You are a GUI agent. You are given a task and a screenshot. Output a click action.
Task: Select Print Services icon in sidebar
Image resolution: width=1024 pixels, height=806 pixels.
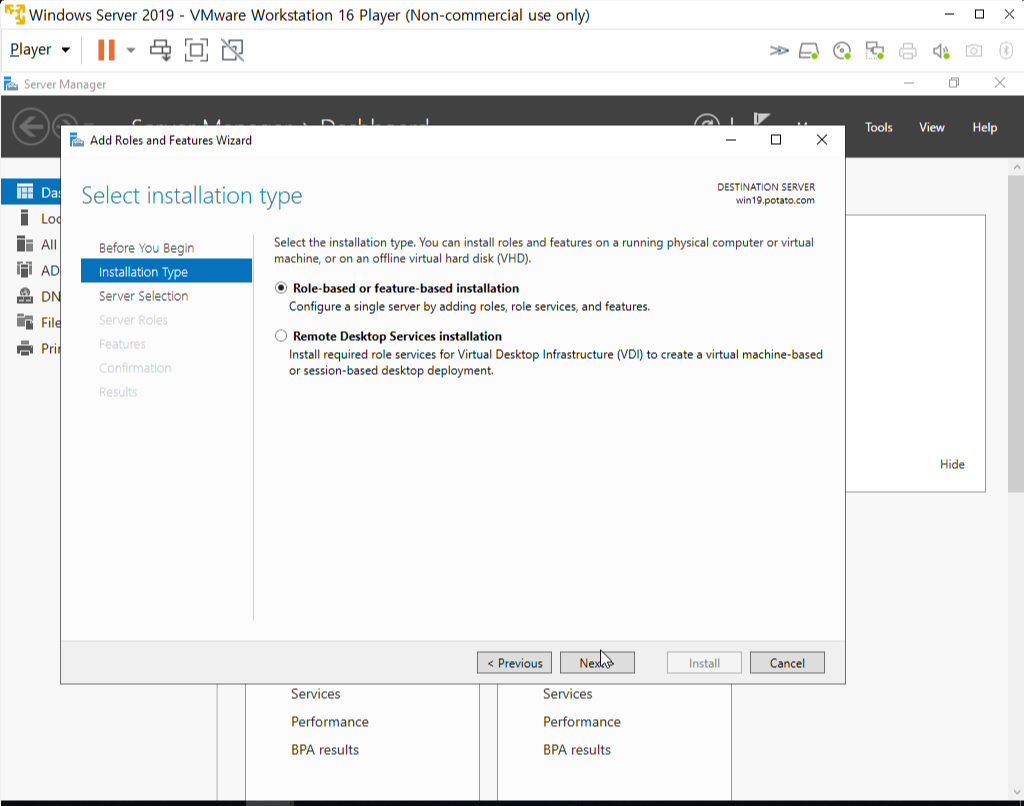[25, 348]
